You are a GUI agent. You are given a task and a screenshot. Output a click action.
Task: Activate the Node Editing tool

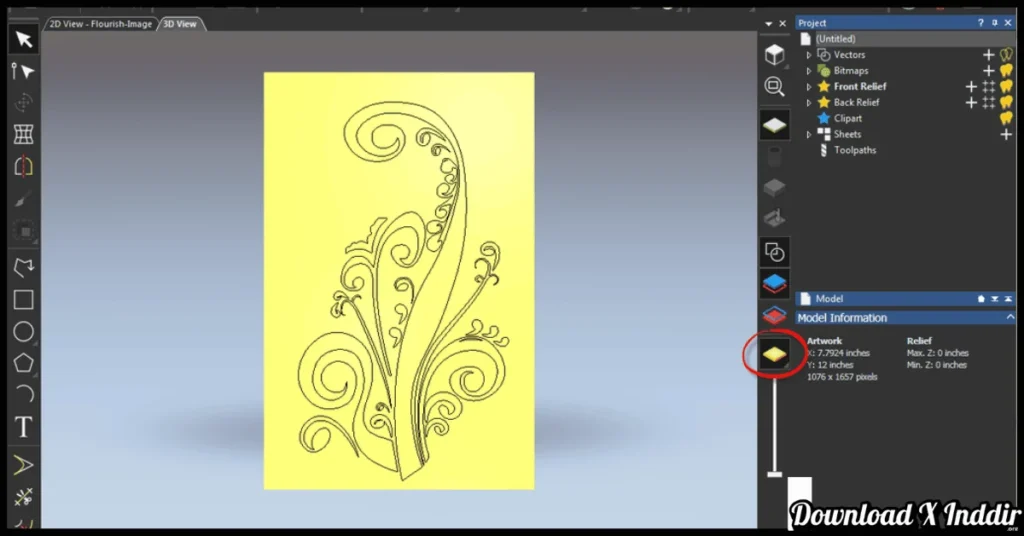[x=24, y=71]
